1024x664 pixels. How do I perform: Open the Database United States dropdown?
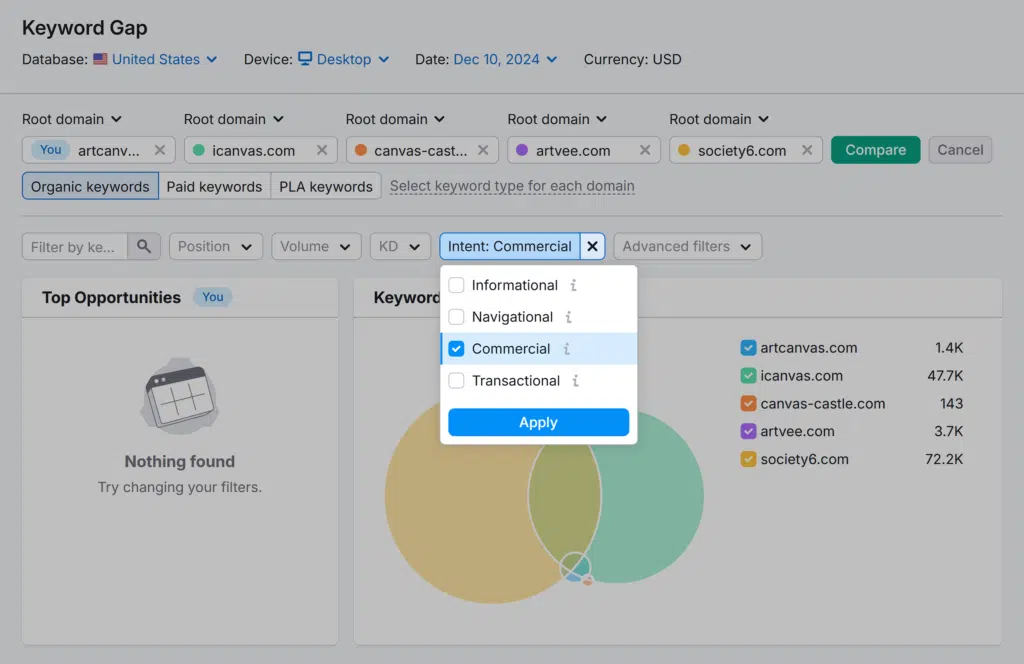tap(155, 59)
